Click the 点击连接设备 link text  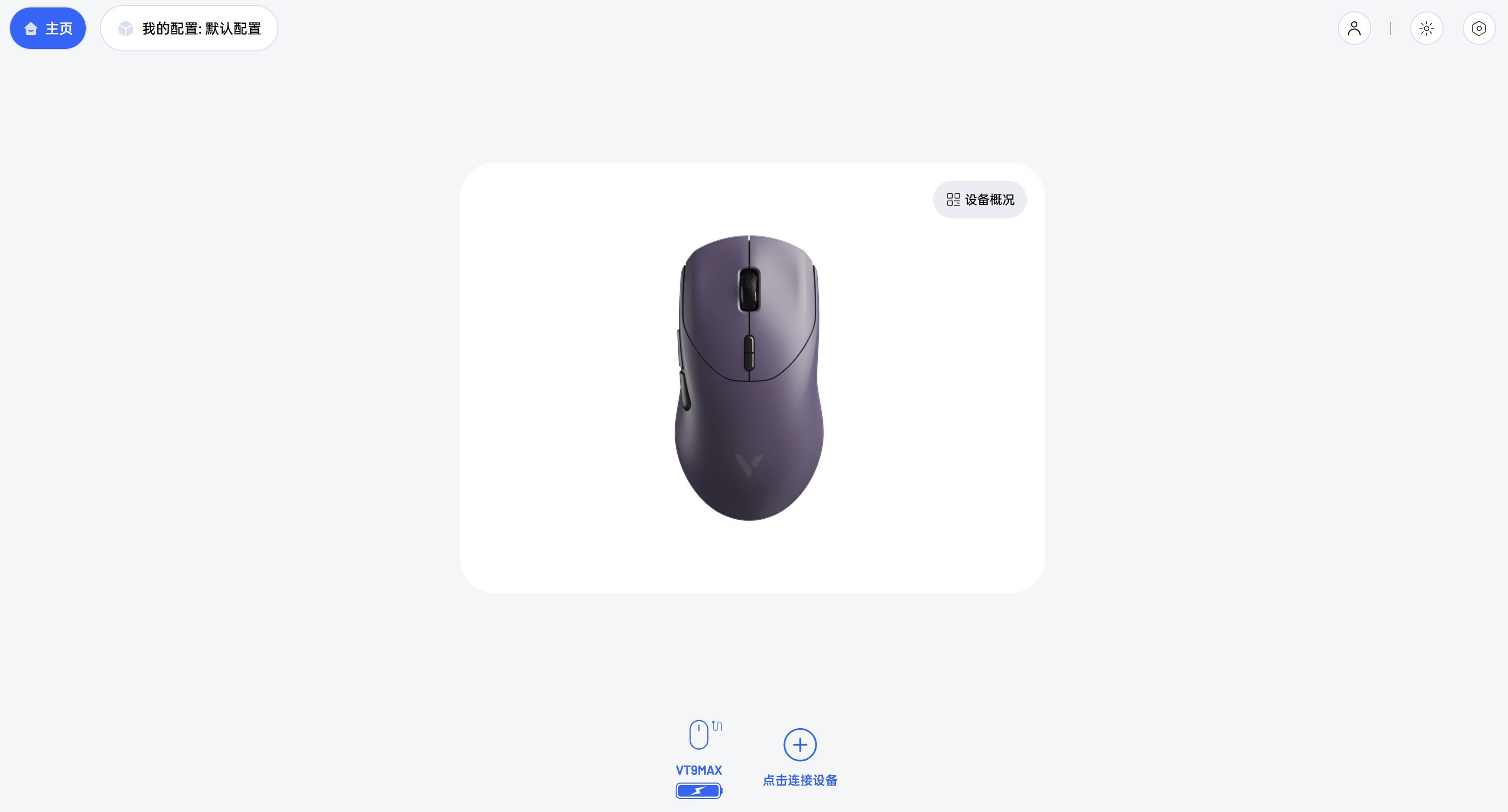(800, 781)
